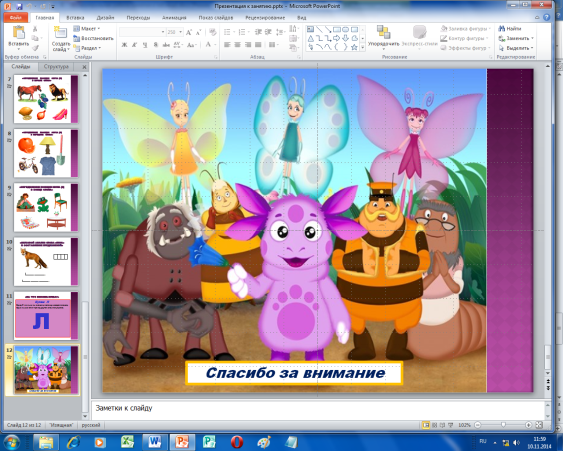Open the Section (Раздел) dropdown
Image resolution: width=563 pixels, height=451 pixels.
click(87, 48)
